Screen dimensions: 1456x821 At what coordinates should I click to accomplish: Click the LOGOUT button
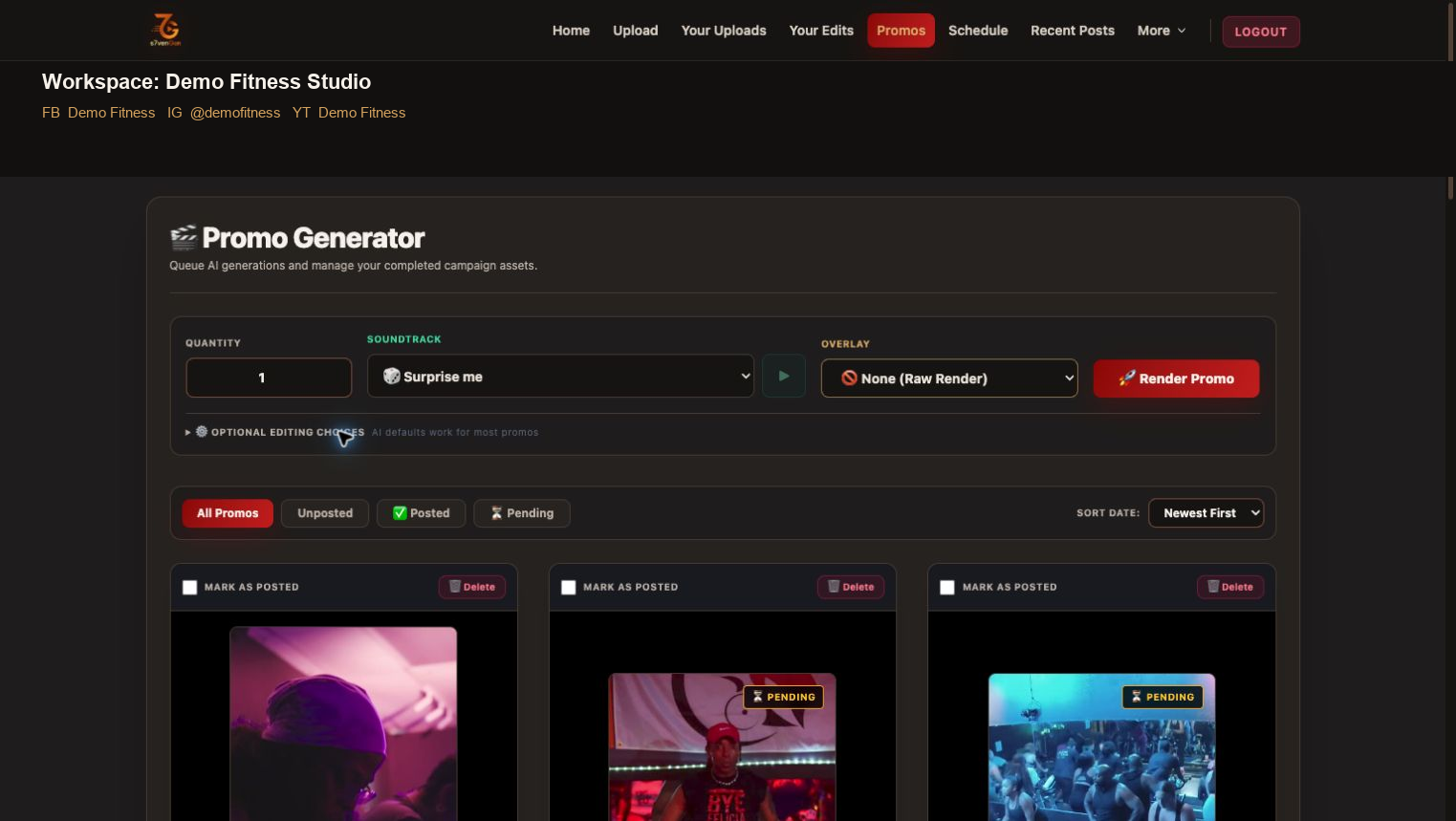(x=1261, y=32)
